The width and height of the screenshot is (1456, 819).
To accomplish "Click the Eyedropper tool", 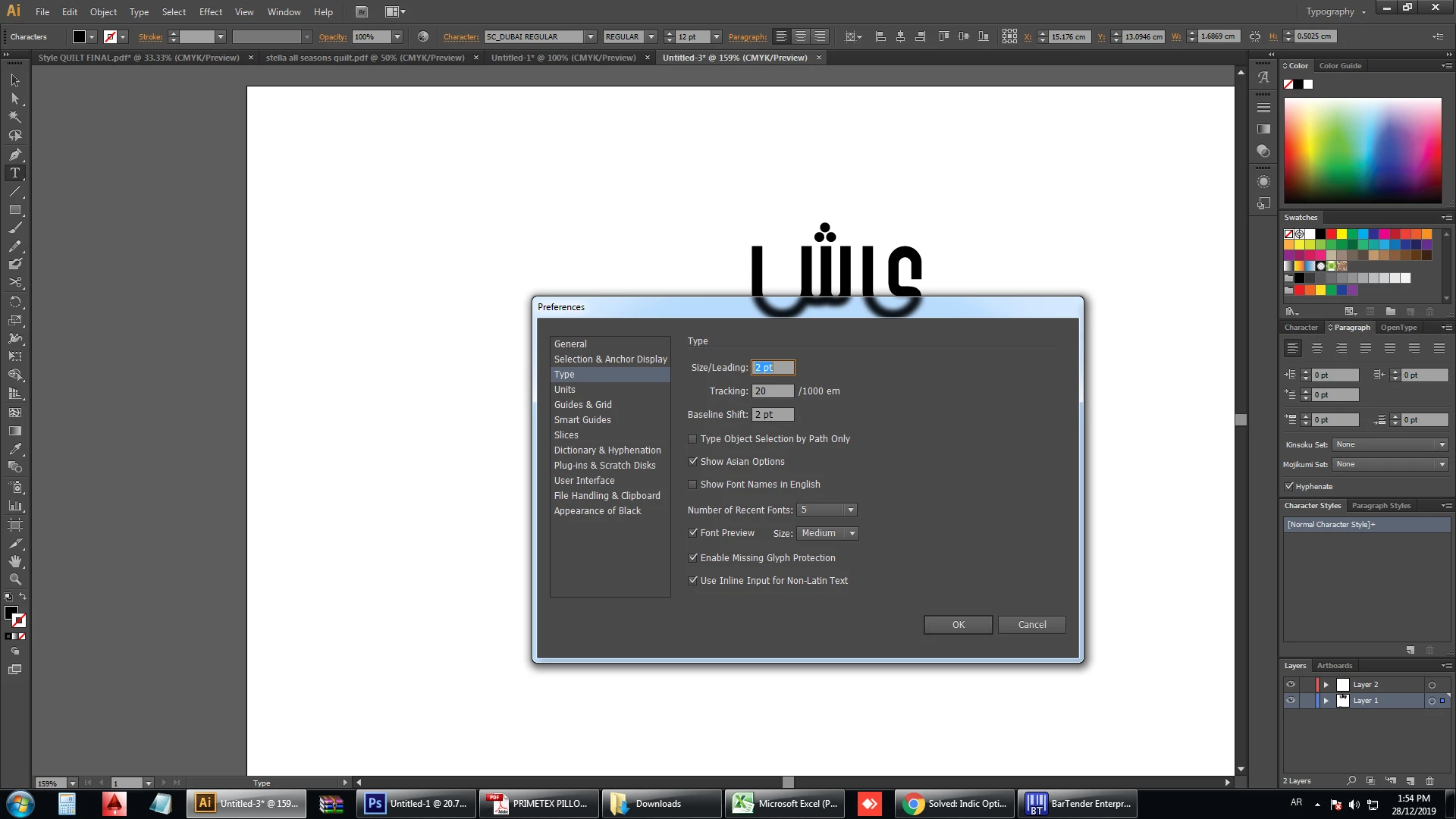I will coord(14,449).
